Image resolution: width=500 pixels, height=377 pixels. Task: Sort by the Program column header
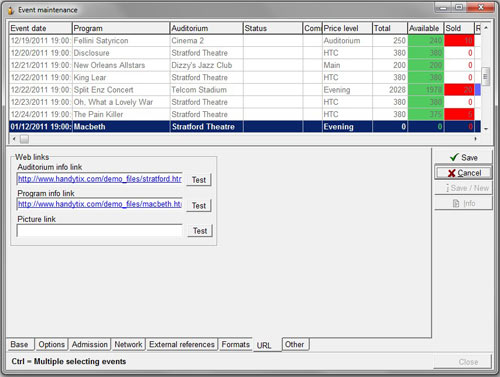click(121, 28)
